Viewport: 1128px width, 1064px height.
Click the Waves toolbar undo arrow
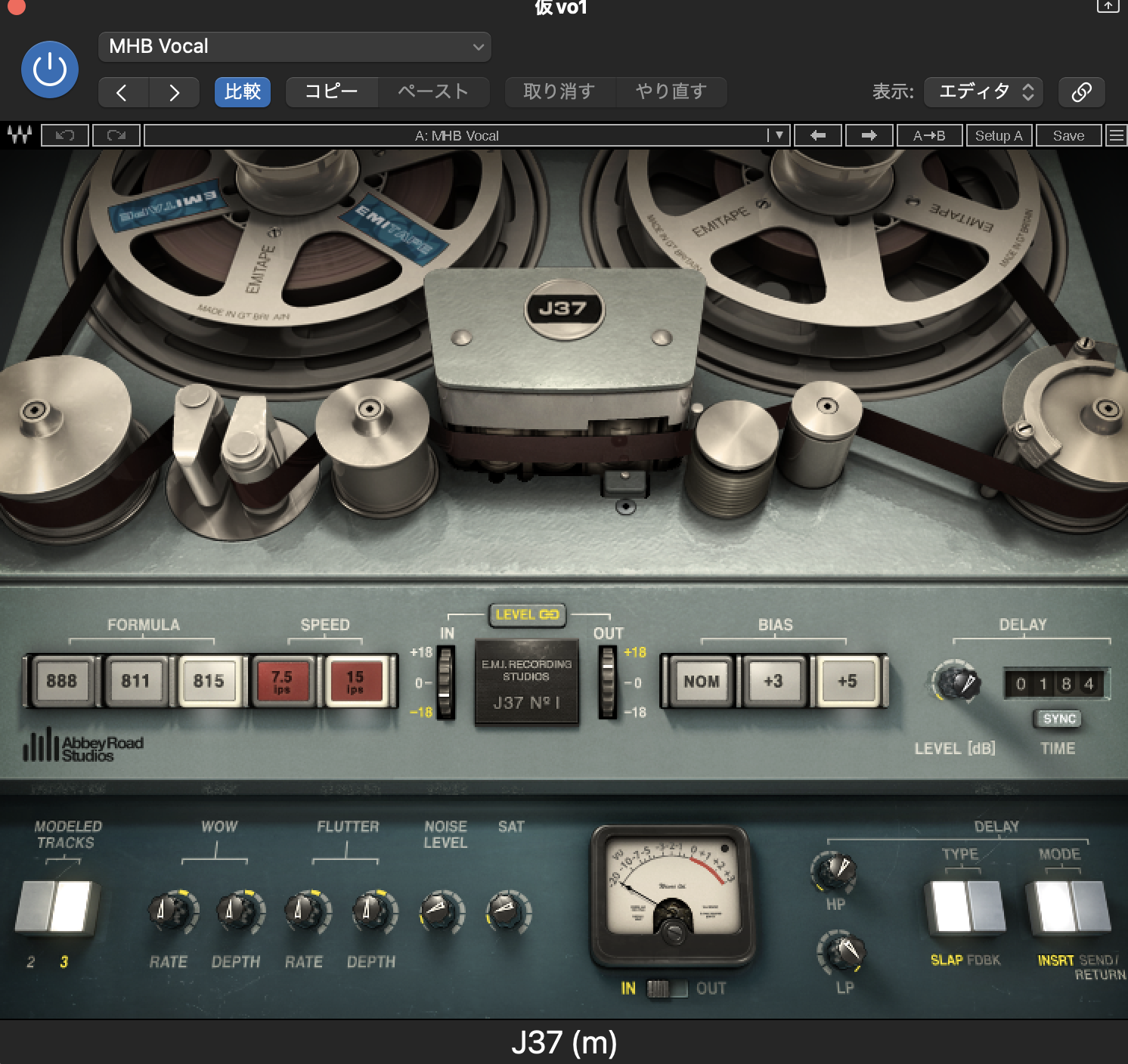click(65, 135)
